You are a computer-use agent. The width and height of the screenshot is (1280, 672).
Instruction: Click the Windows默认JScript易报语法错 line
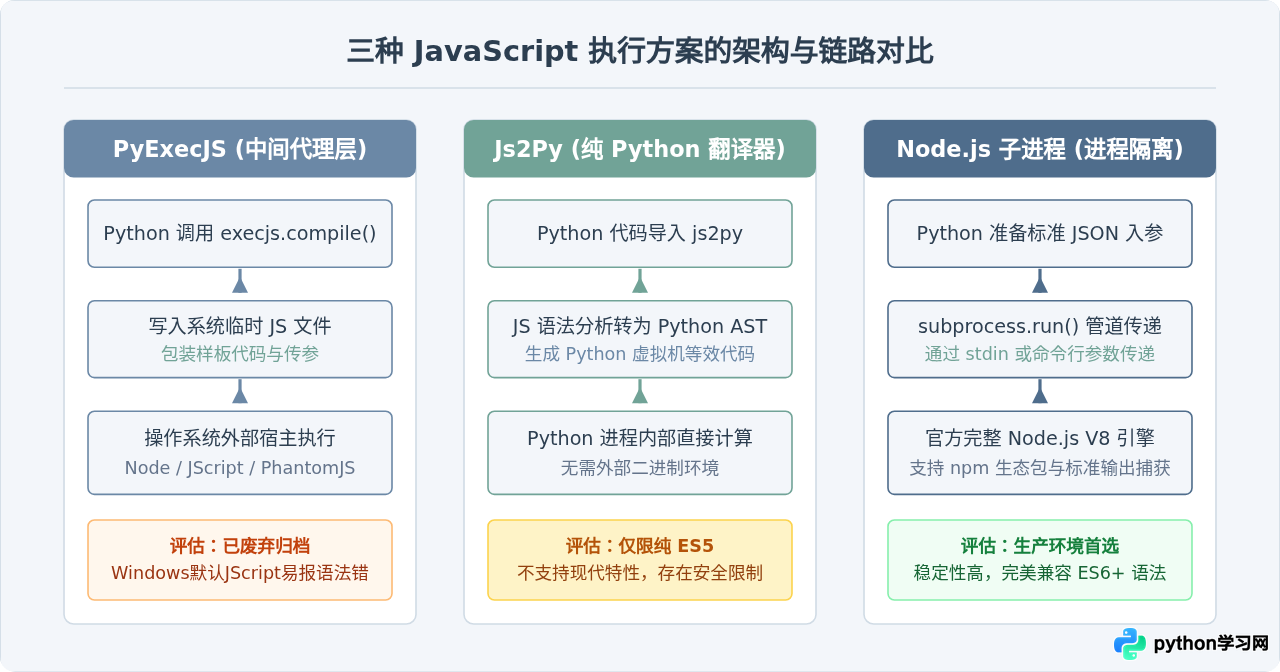point(240,573)
